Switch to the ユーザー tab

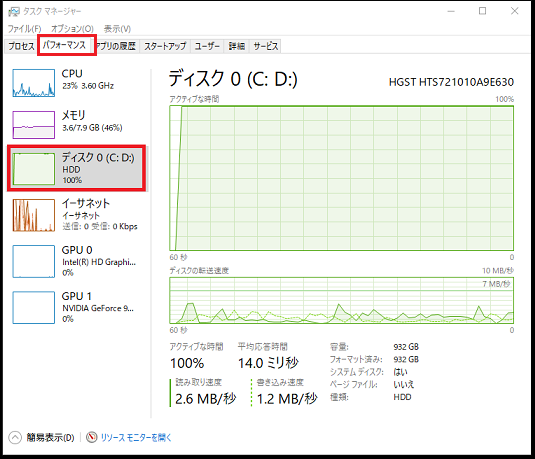tap(207, 46)
